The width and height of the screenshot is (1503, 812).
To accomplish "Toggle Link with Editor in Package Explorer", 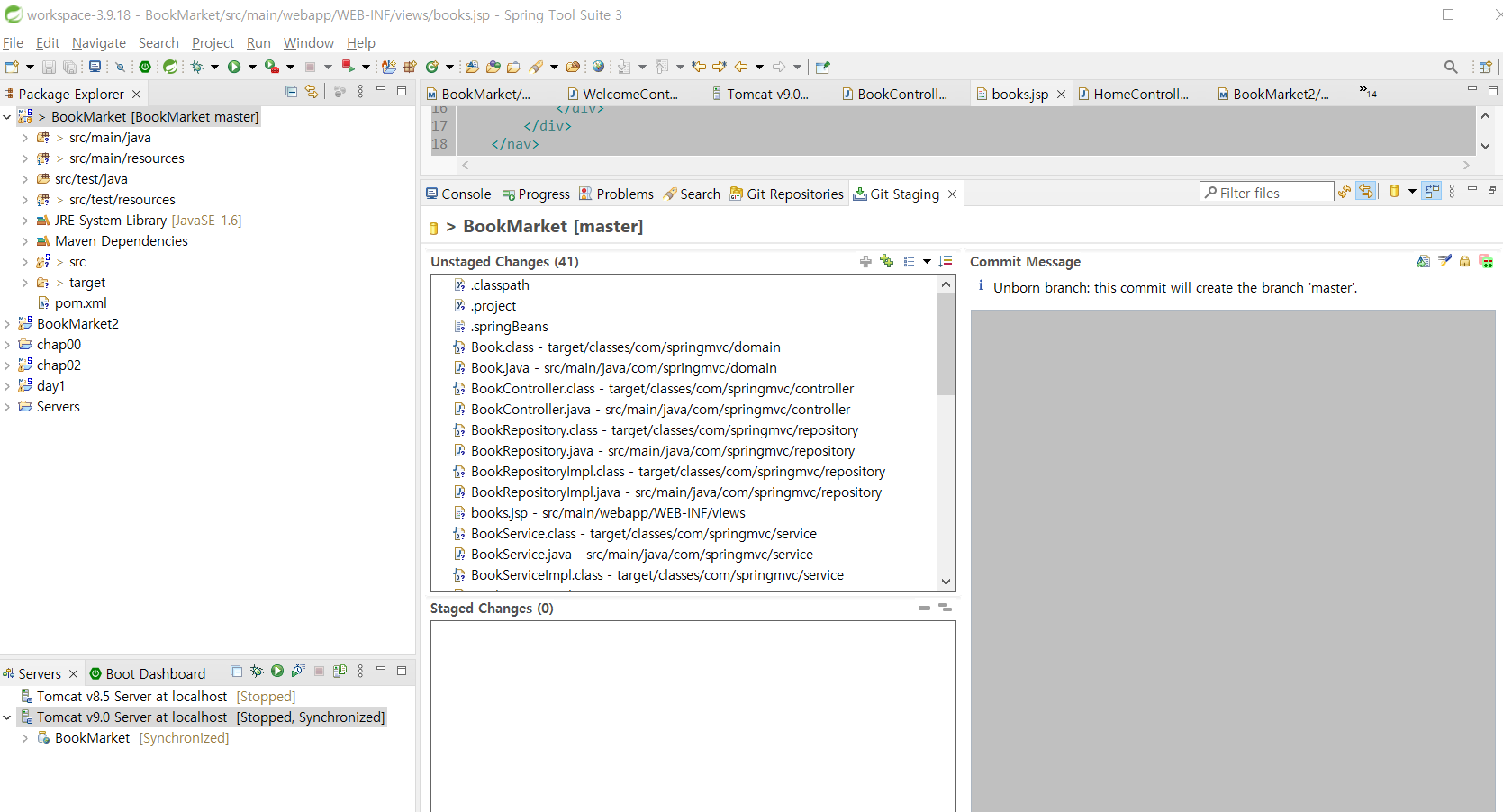I will pyautogui.click(x=312, y=92).
